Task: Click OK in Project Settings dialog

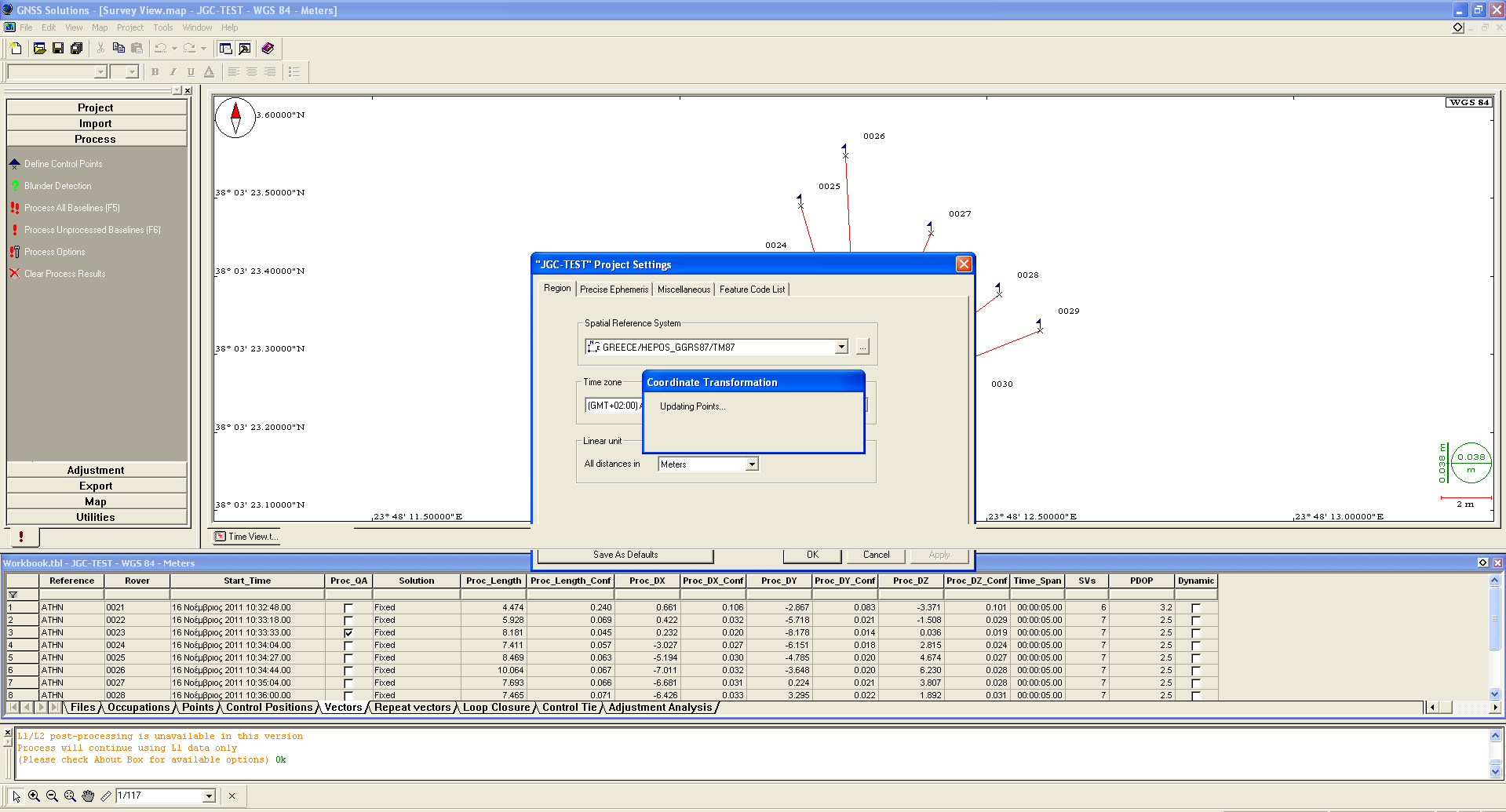Action: 812,555
